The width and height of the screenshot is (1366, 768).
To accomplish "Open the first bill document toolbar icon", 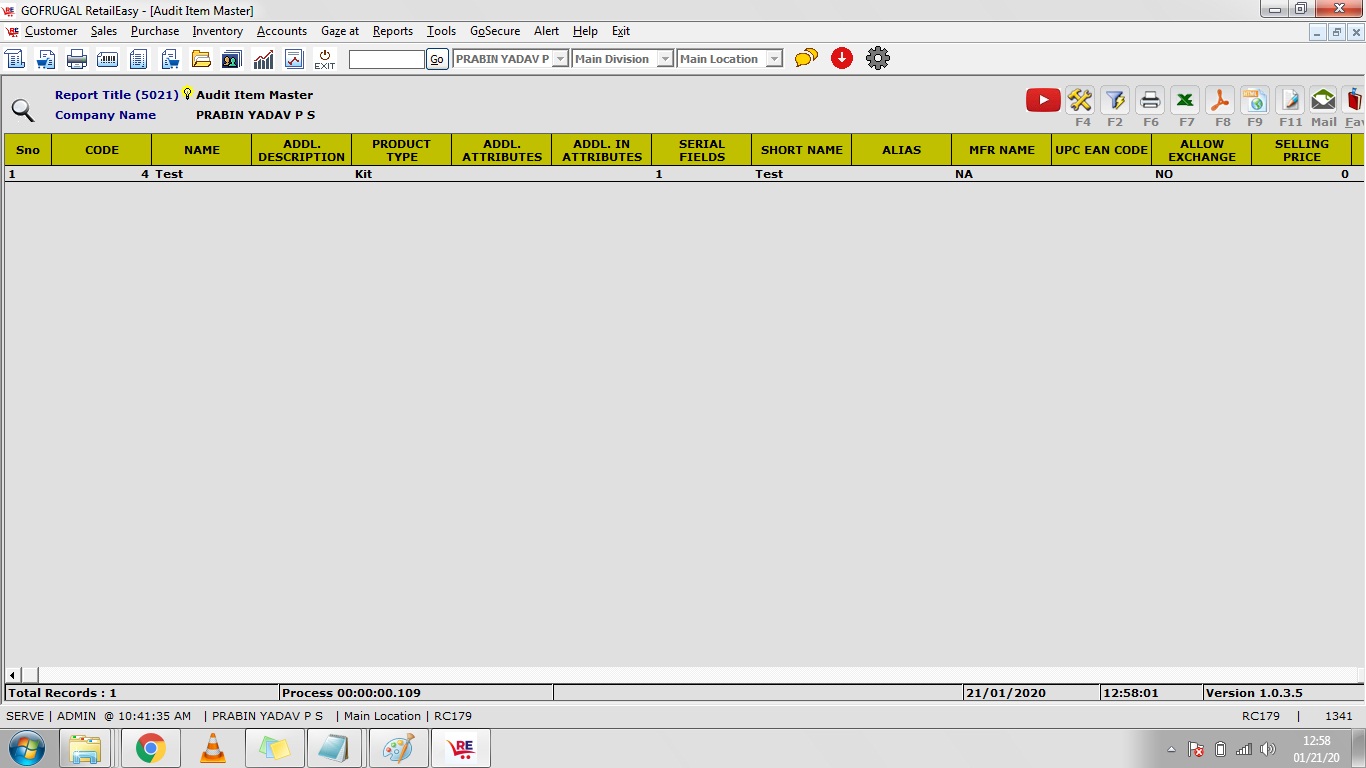I will coord(15,59).
